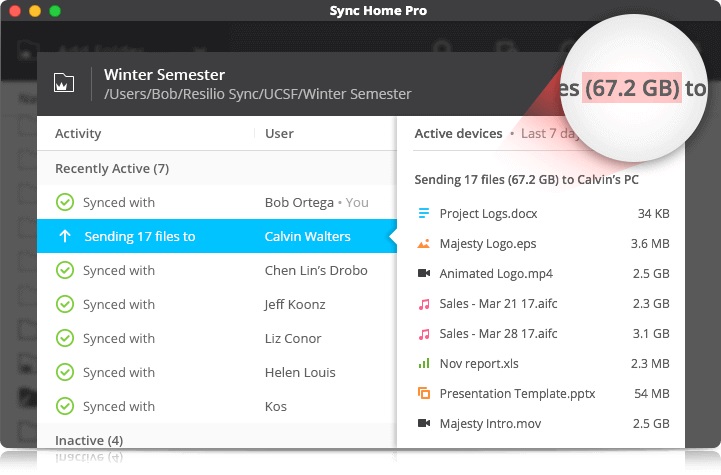The height and width of the screenshot is (475, 721).
Task: Click the Animated Logo.mp4 file name
Action: click(x=496, y=274)
